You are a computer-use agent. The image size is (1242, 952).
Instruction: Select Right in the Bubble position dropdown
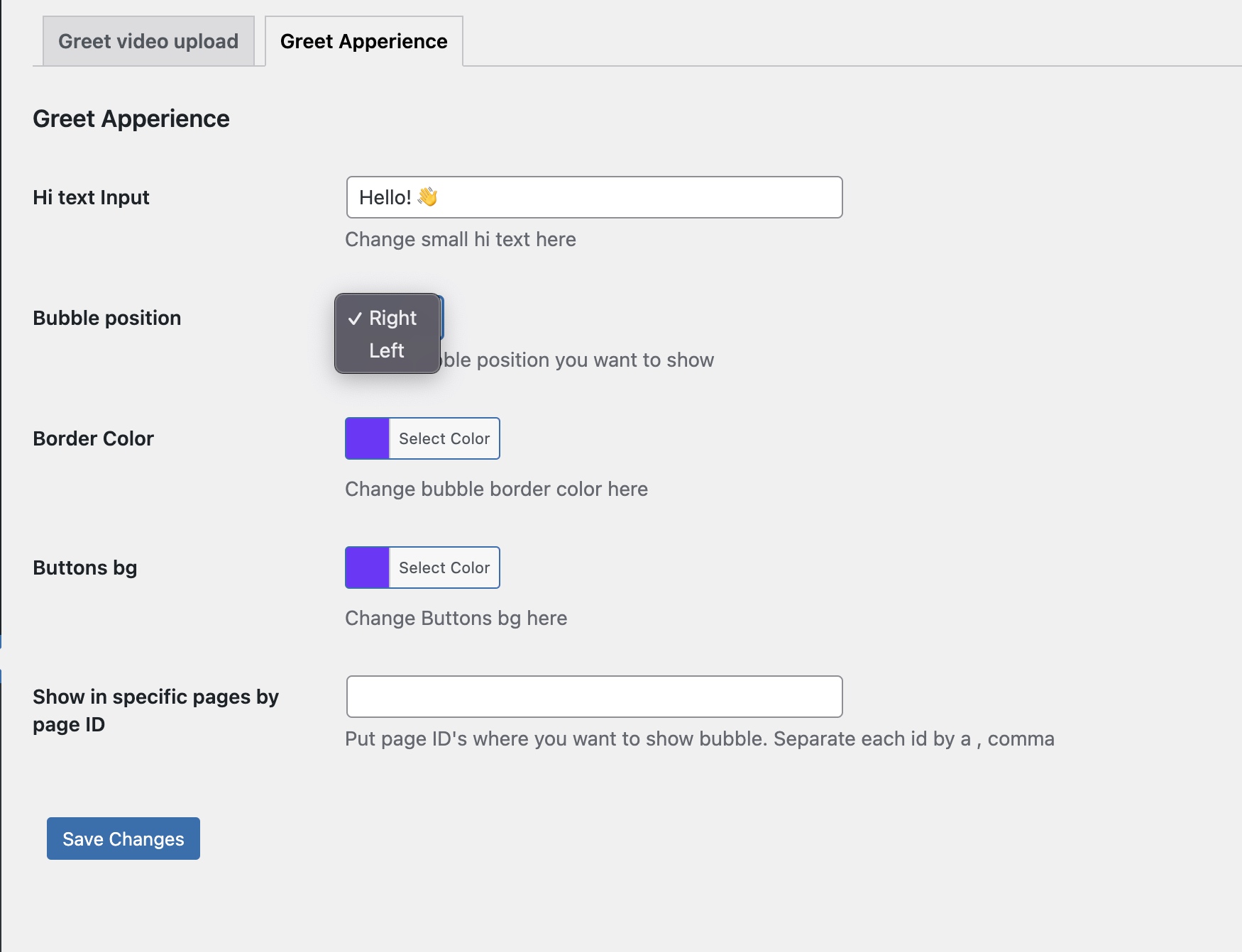[392, 318]
